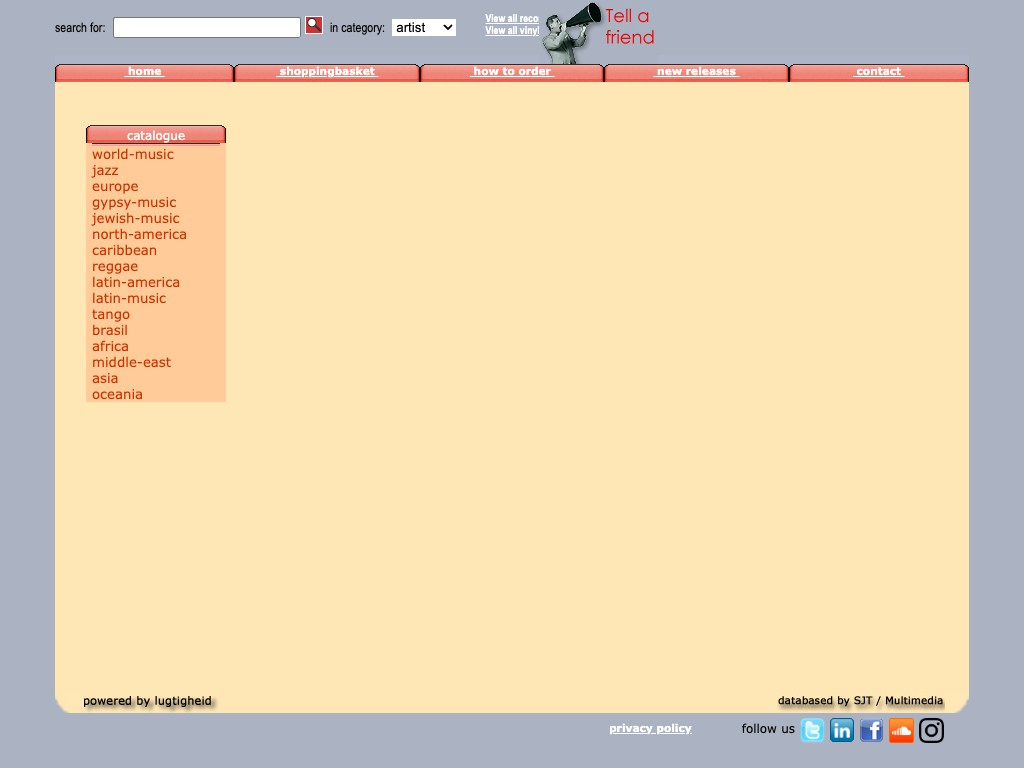1024x768 pixels.
Task: Open the LinkedIn follow icon
Action: click(x=842, y=731)
